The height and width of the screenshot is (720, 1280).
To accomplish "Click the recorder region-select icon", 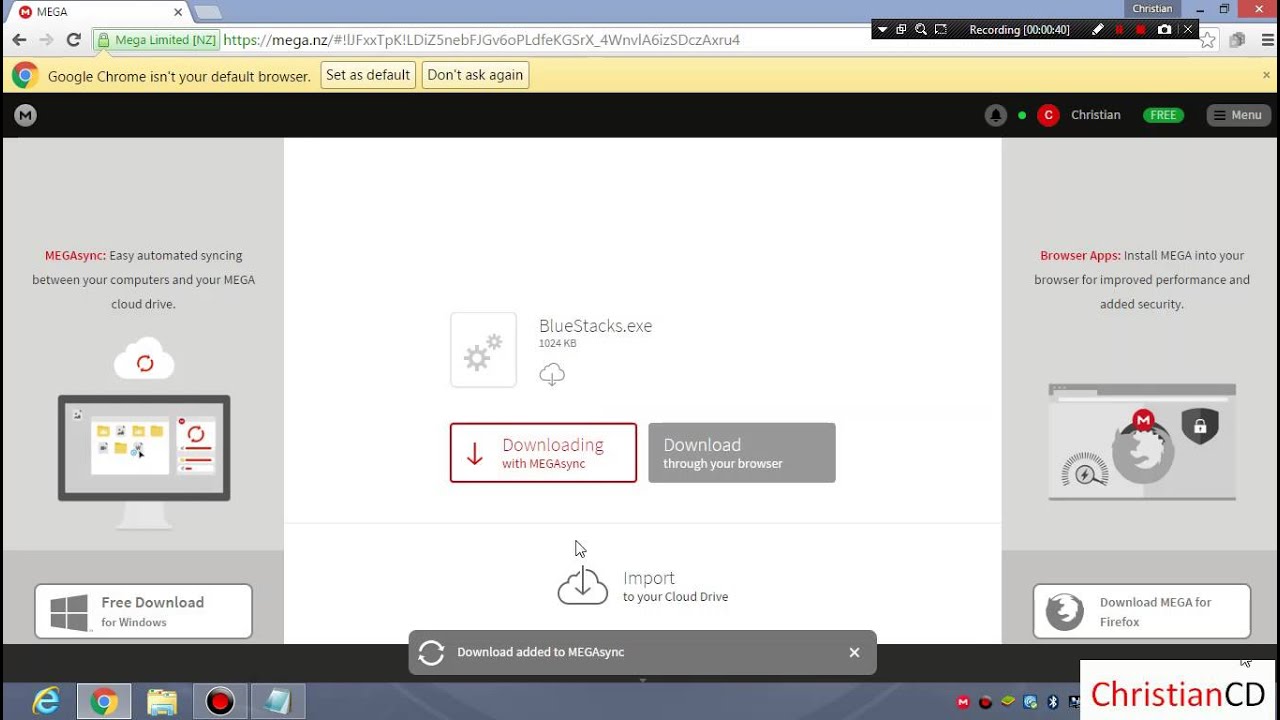I will click(x=940, y=30).
